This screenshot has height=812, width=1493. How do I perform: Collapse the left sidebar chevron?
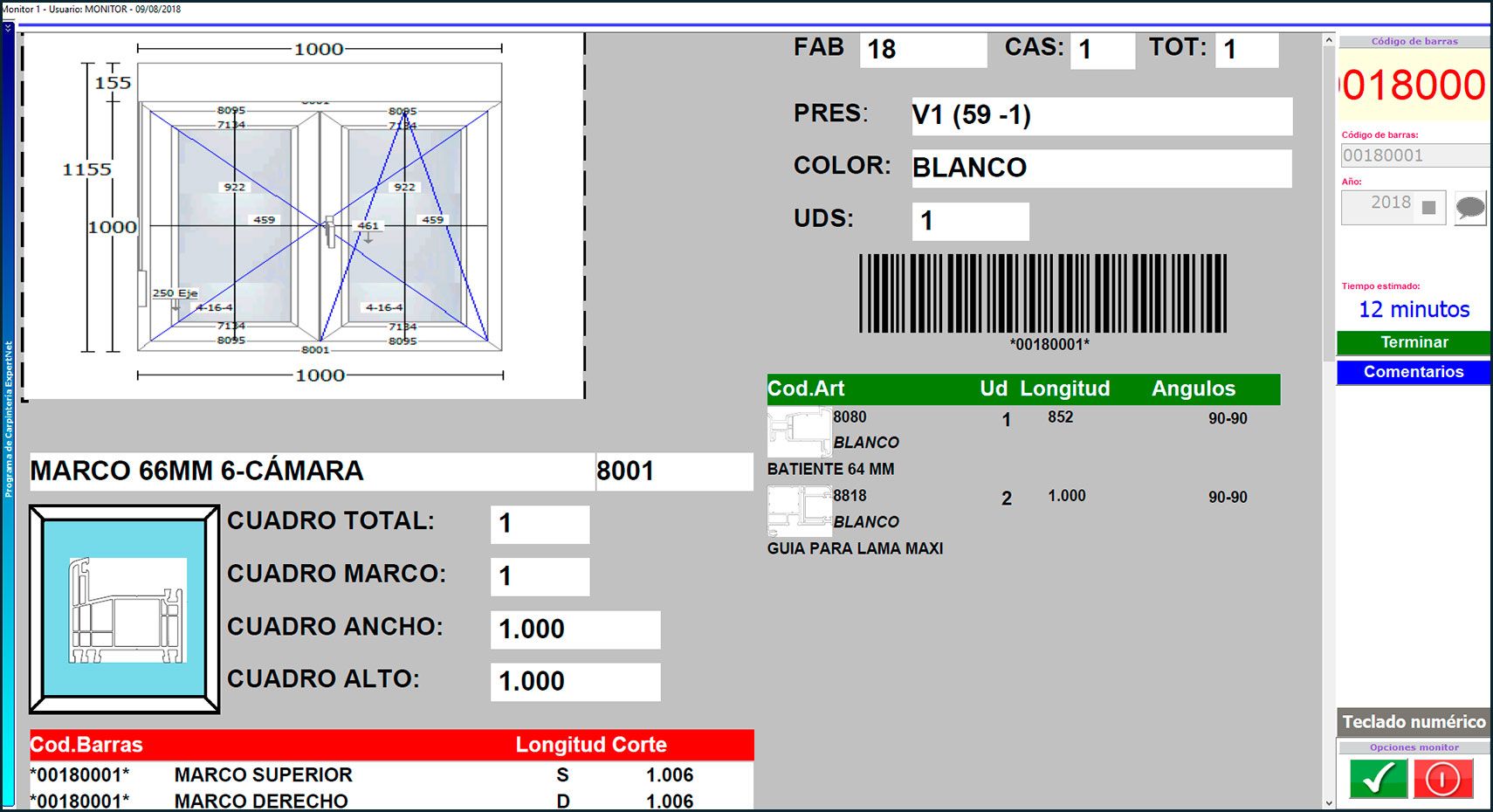coord(8,28)
